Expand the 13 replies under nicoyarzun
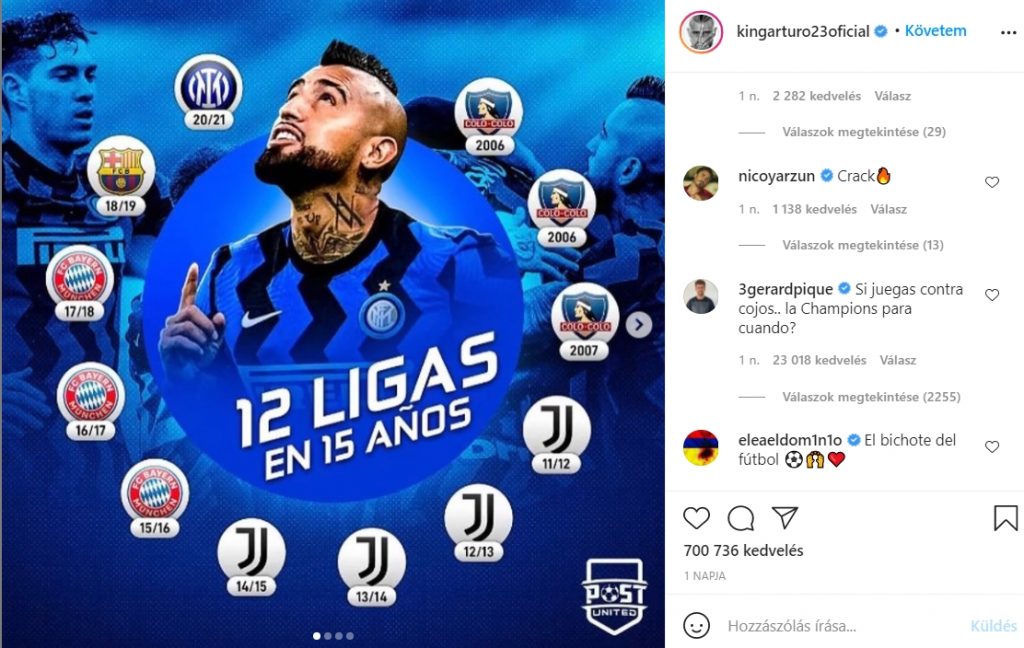 pyautogui.click(x=863, y=245)
